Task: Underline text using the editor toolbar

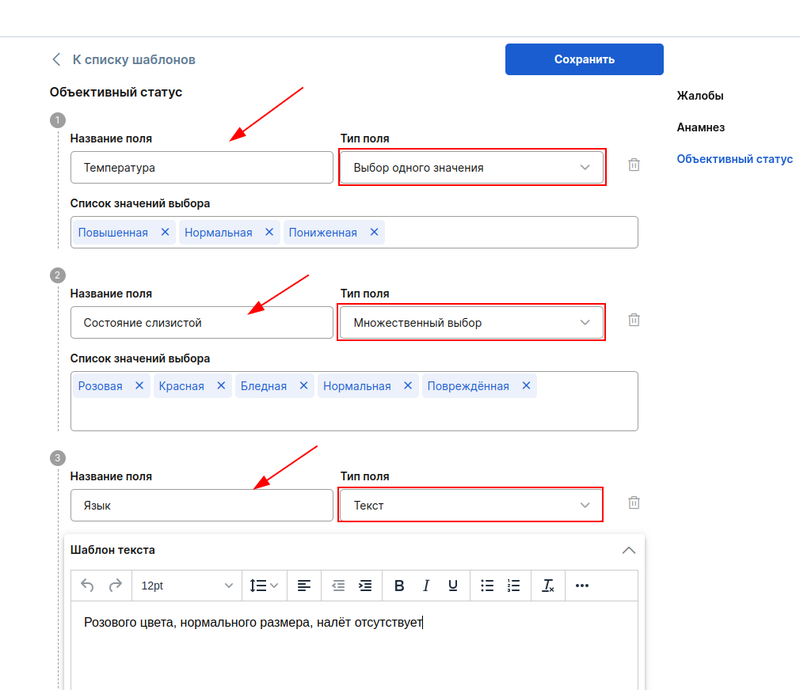Action: click(453, 585)
